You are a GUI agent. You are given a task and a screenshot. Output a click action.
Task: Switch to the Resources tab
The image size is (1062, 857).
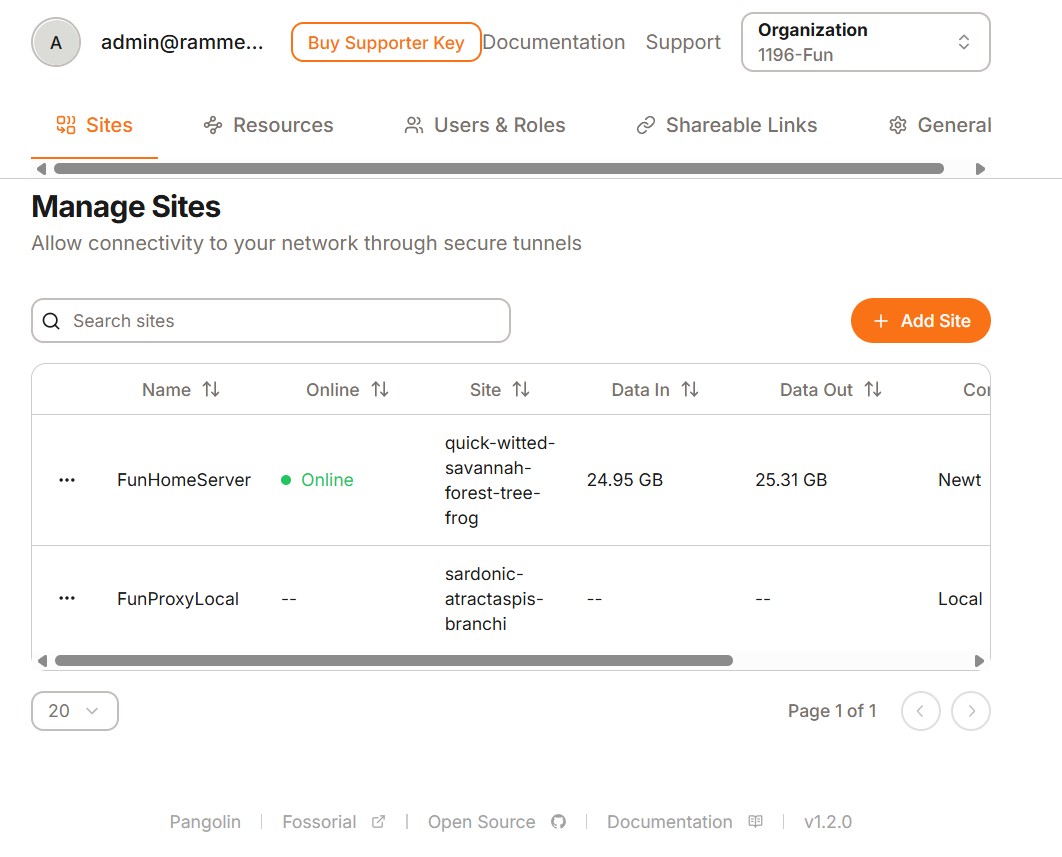268,125
